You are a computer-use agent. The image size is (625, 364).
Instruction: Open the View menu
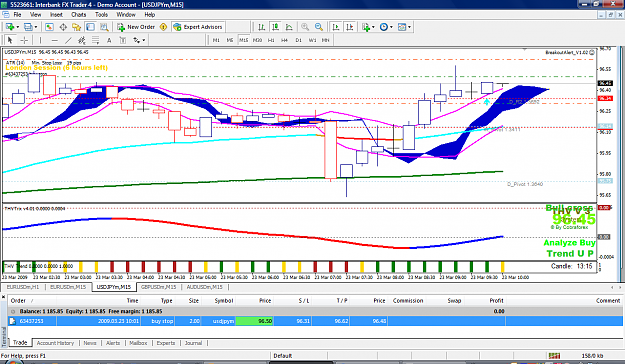[x=35, y=15]
